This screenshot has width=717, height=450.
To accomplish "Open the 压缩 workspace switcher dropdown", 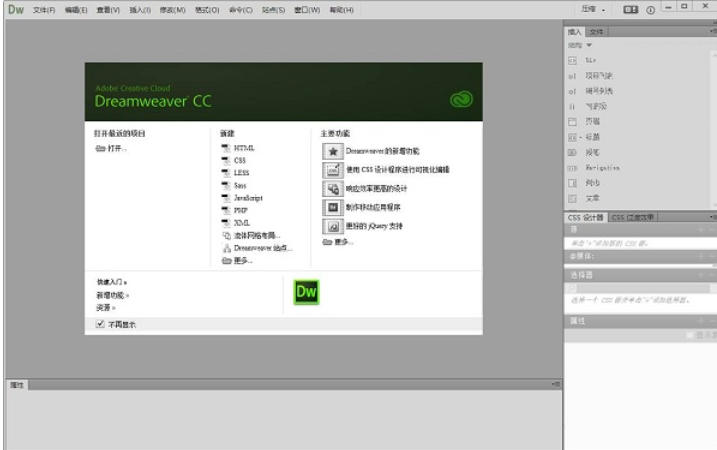I will (x=593, y=9).
